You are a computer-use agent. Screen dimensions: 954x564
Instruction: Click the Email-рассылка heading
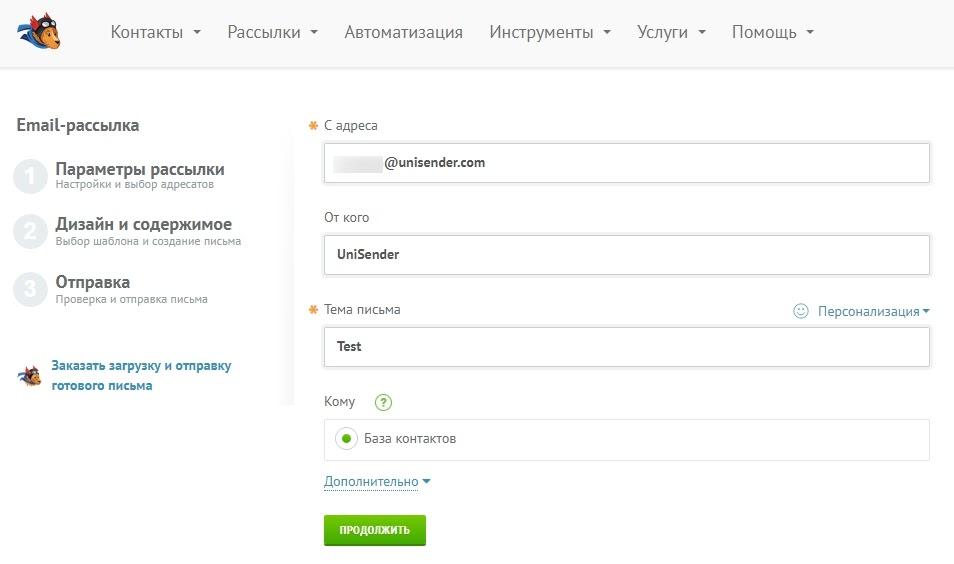[78, 125]
